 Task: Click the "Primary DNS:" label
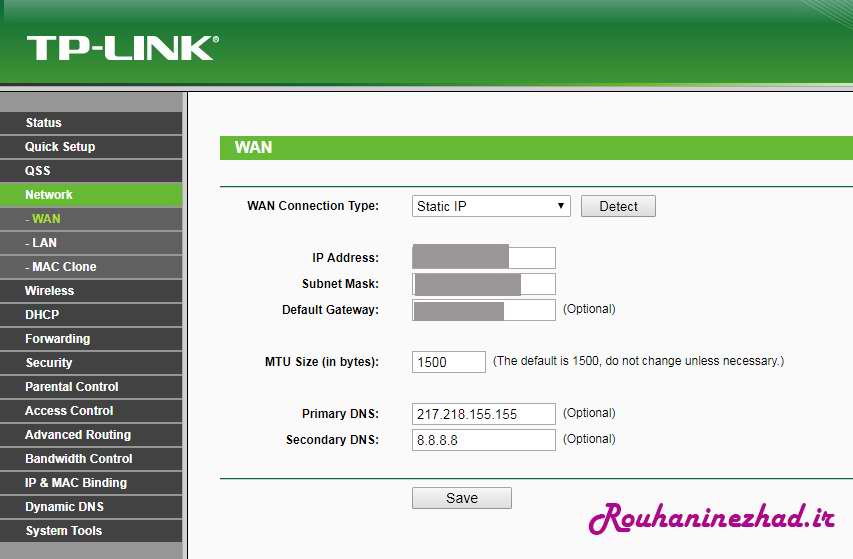(x=340, y=414)
